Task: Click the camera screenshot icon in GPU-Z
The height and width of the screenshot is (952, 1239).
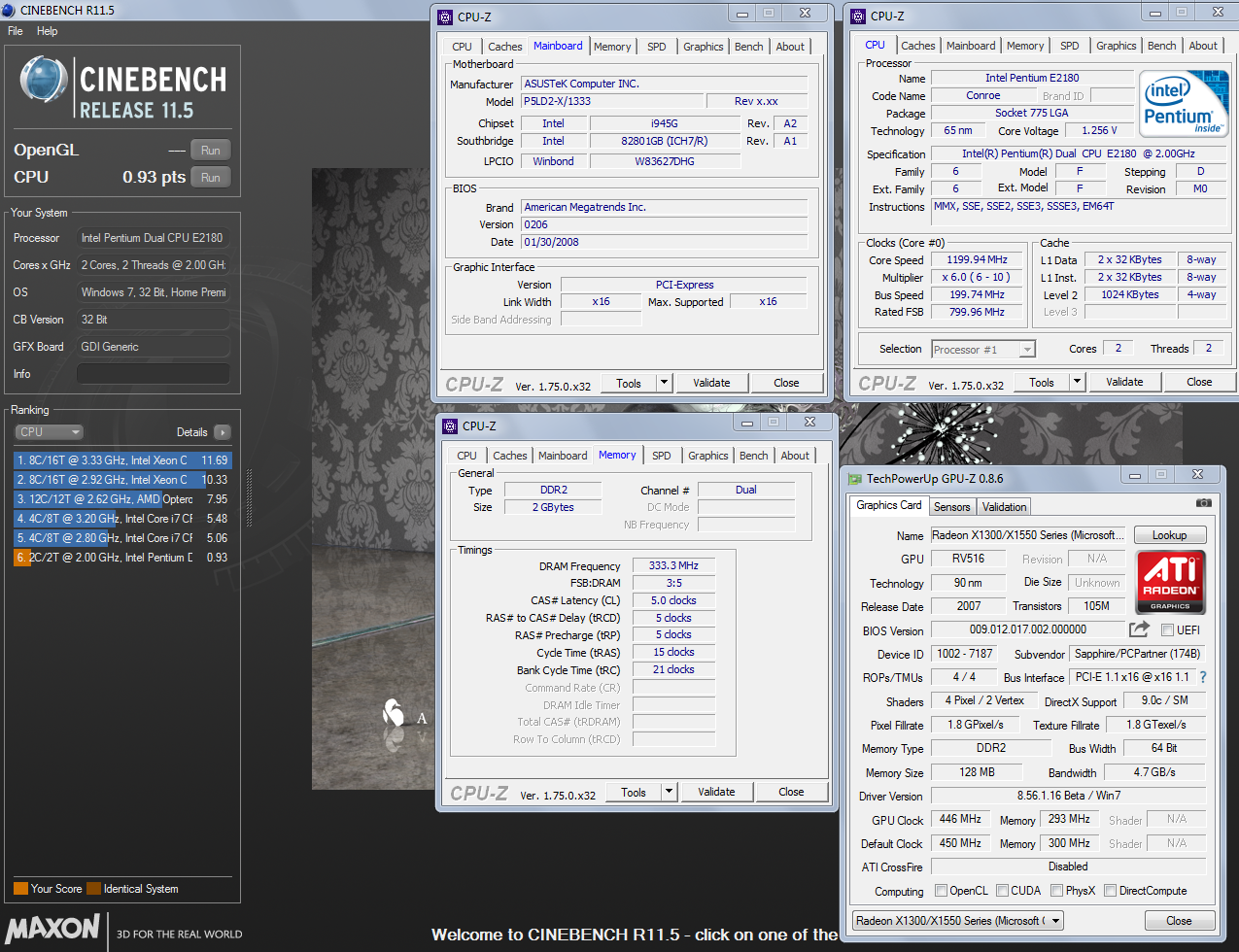Action: 1203,503
